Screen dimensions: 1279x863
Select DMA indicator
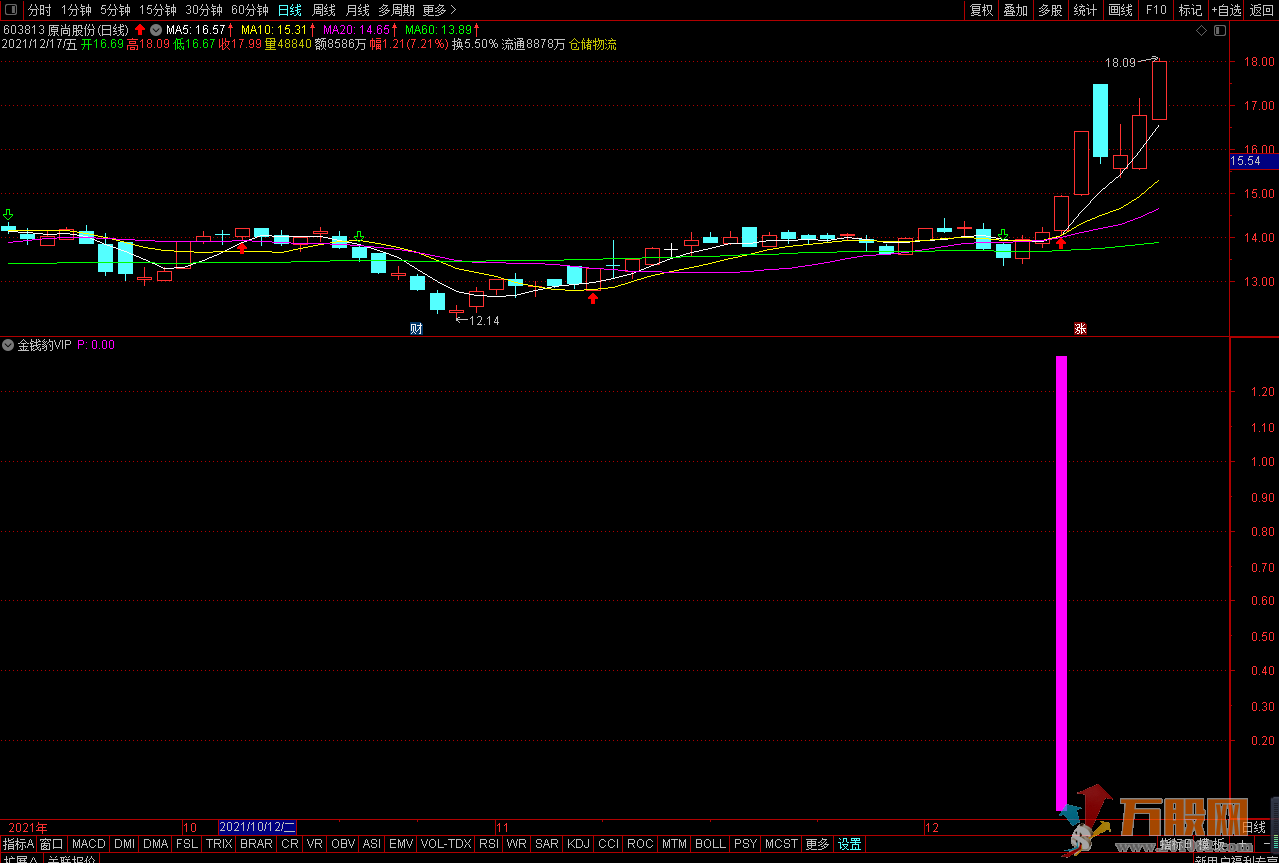coord(155,844)
